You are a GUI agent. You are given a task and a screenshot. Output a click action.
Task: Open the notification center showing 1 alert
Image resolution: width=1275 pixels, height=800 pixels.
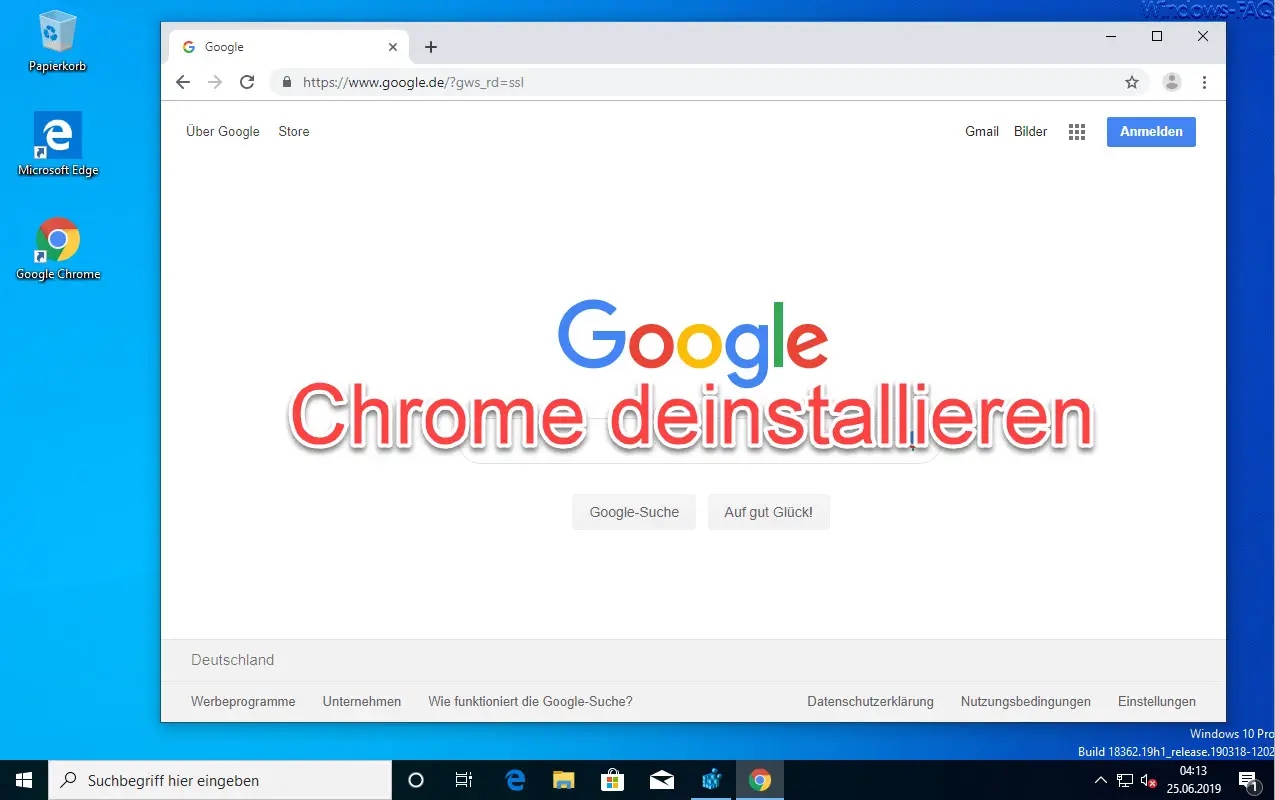tap(1249, 779)
